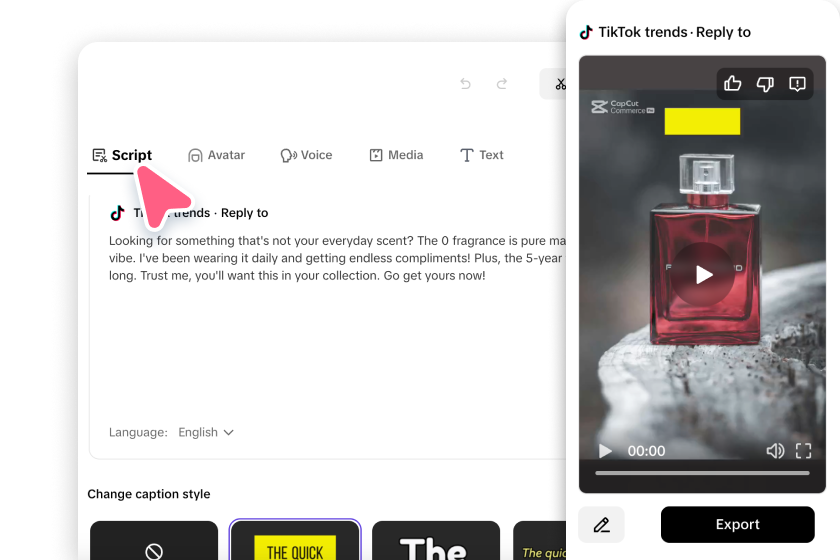Select THE QUICK yellow caption style

[x=295, y=541]
